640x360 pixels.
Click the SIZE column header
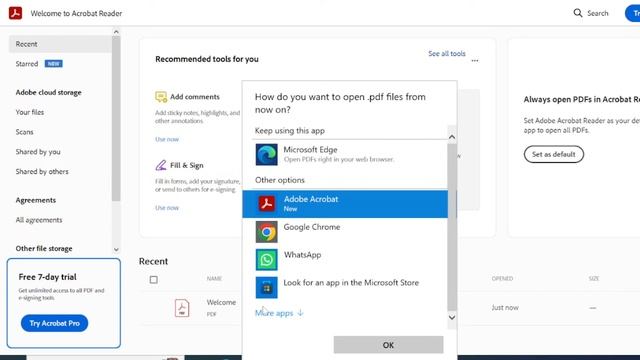594,278
